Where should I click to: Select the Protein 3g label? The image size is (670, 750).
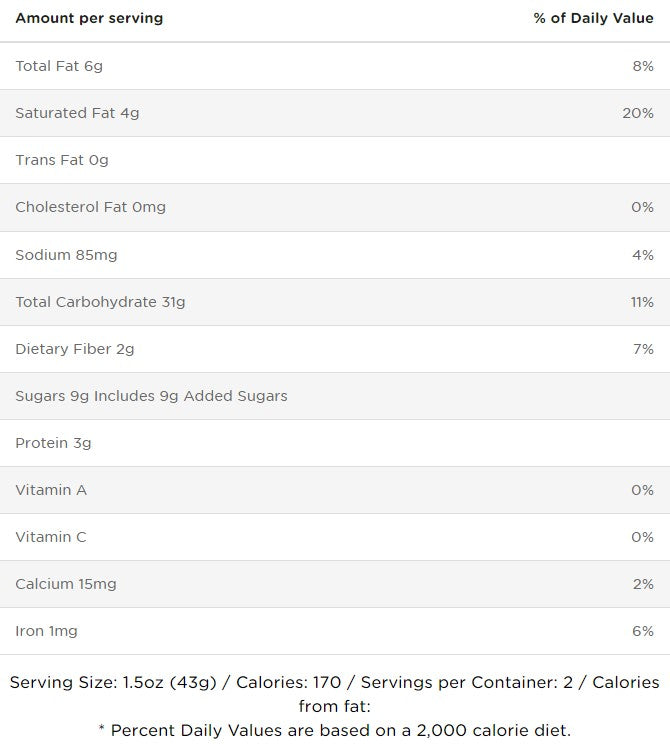[53, 443]
